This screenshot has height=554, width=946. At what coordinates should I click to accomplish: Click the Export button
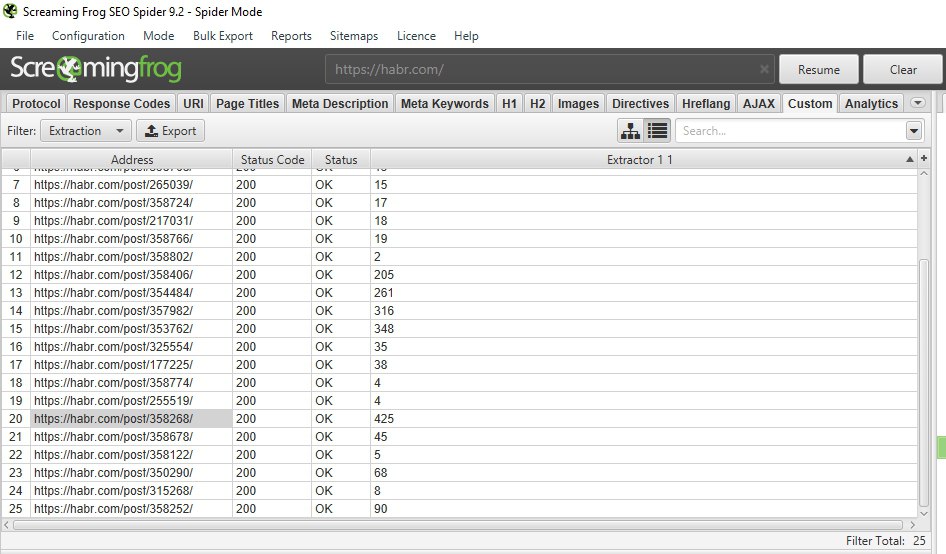[x=171, y=131]
